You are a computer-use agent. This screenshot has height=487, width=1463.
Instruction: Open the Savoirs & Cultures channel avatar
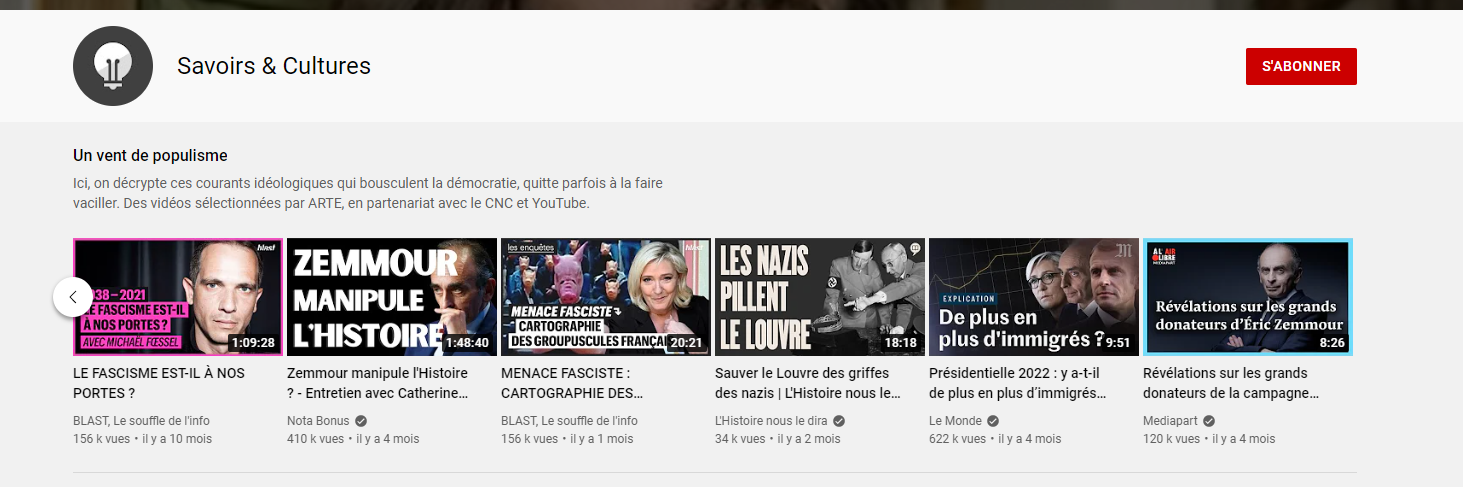[113, 66]
